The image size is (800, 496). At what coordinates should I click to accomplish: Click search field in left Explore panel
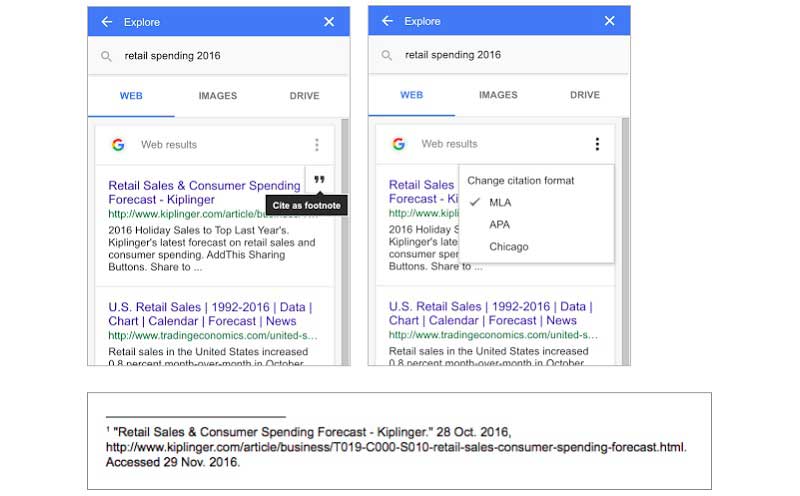coord(218,56)
